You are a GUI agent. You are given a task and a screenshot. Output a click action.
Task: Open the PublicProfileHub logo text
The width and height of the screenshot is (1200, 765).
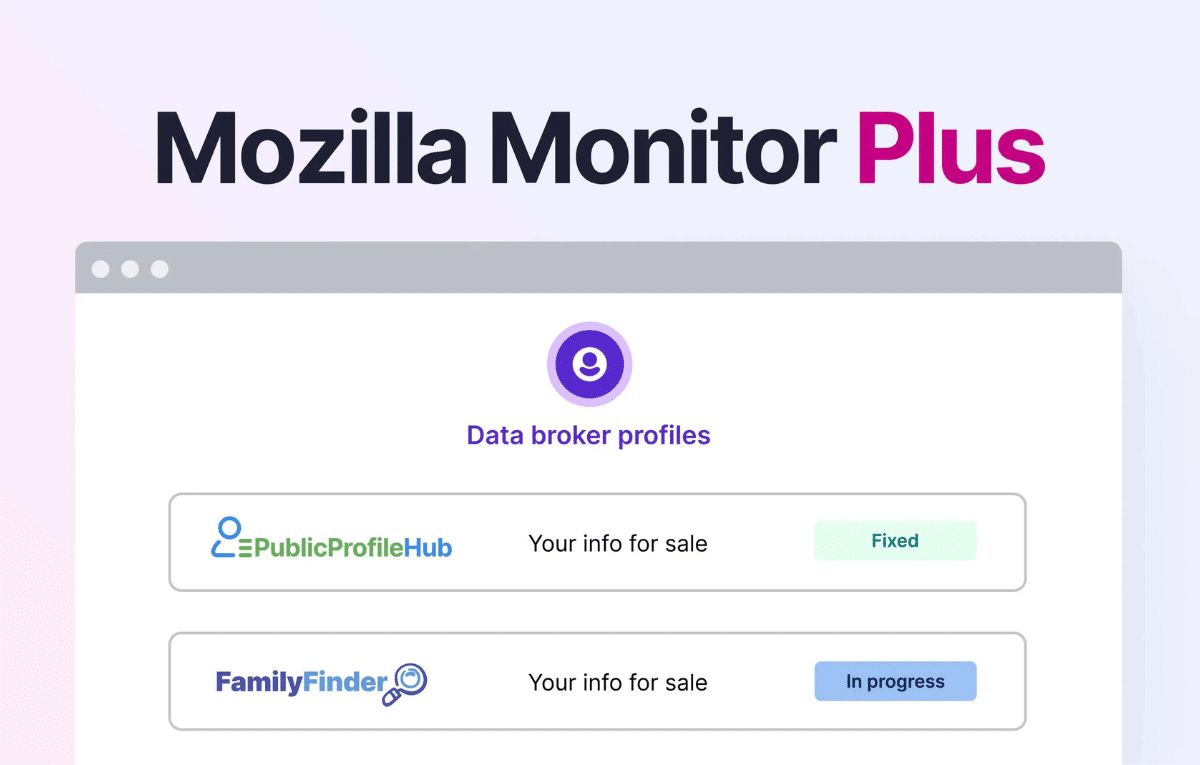pyautogui.click(x=352, y=547)
